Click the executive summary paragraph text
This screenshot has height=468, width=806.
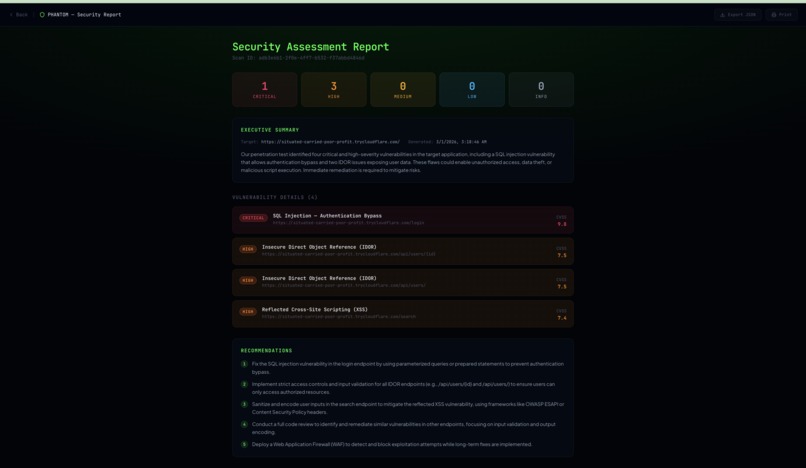coord(398,162)
